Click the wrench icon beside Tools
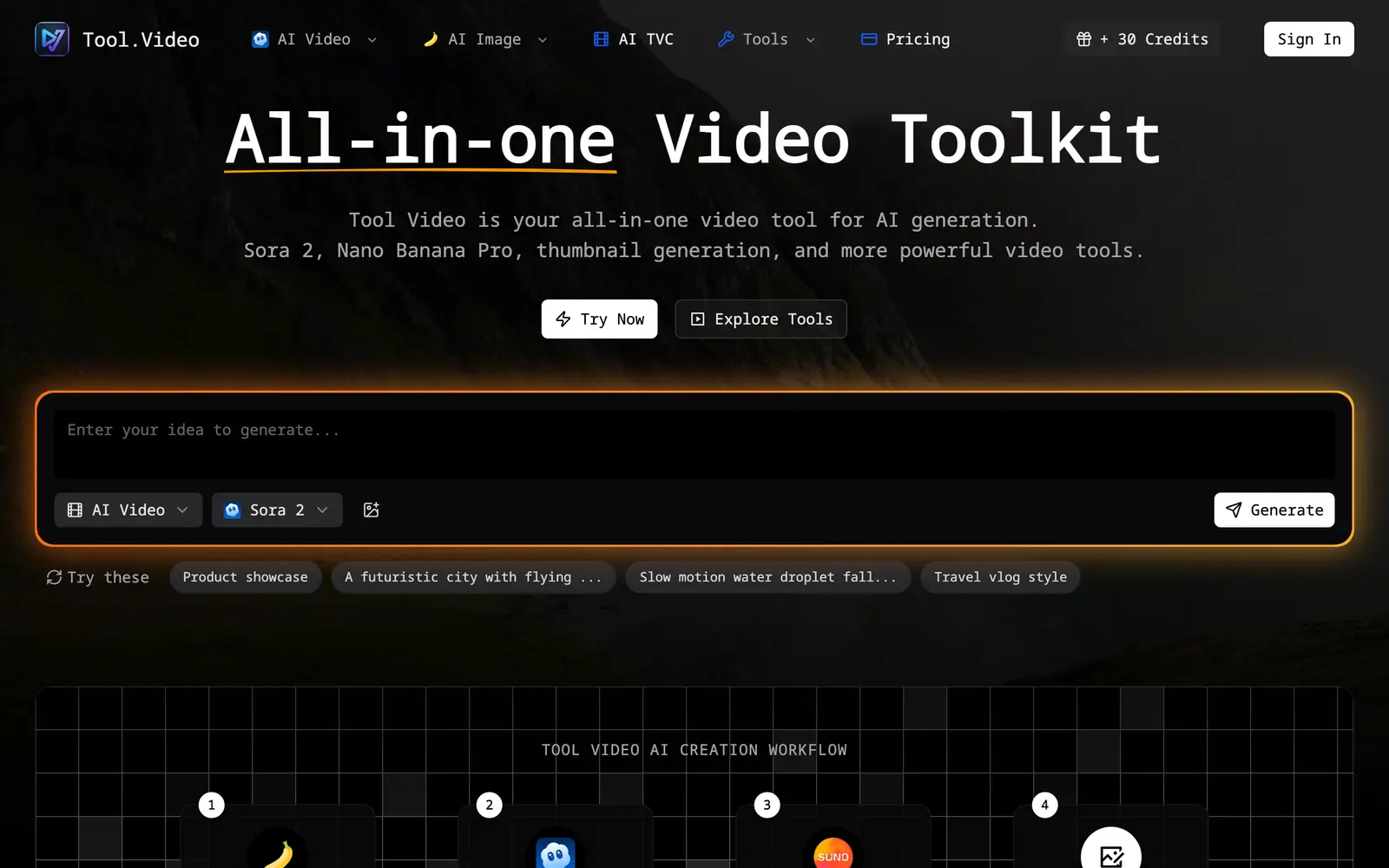The image size is (1389, 868). click(x=726, y=39)
